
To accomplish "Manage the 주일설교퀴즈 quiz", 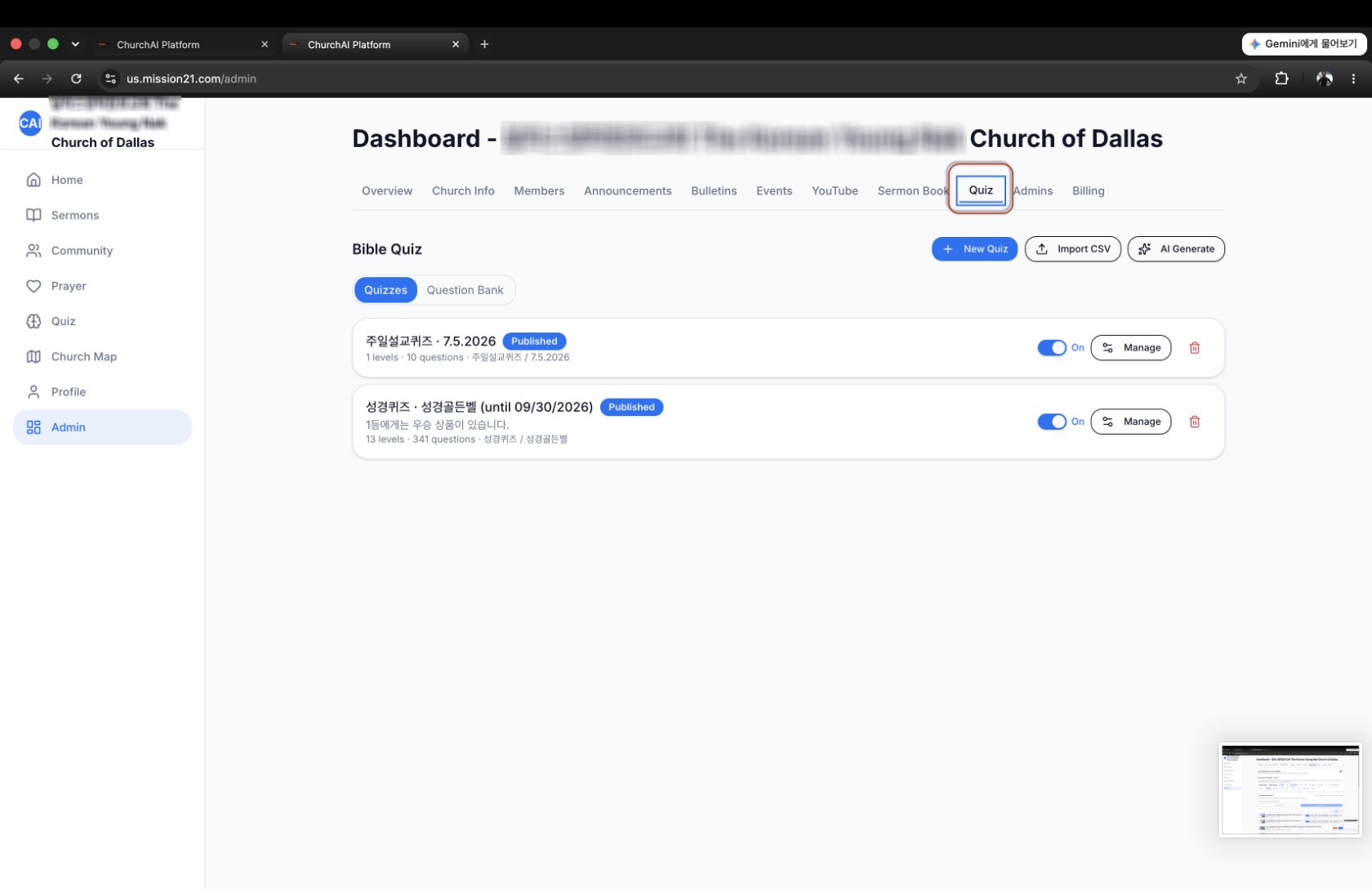I will click(x=1131, y=348).
